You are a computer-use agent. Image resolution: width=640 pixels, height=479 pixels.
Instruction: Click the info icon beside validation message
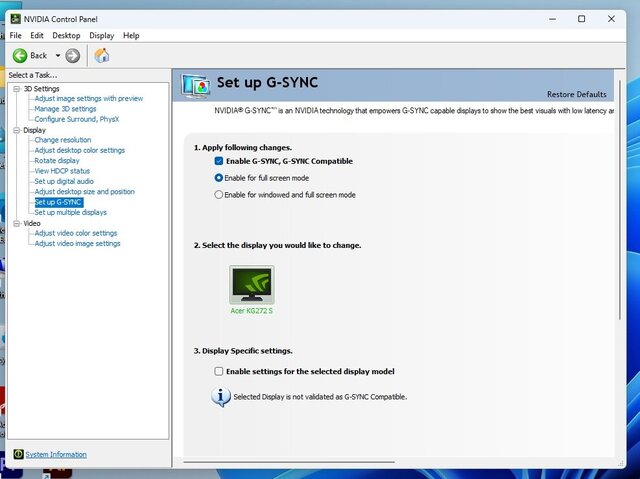coord(220,397)
